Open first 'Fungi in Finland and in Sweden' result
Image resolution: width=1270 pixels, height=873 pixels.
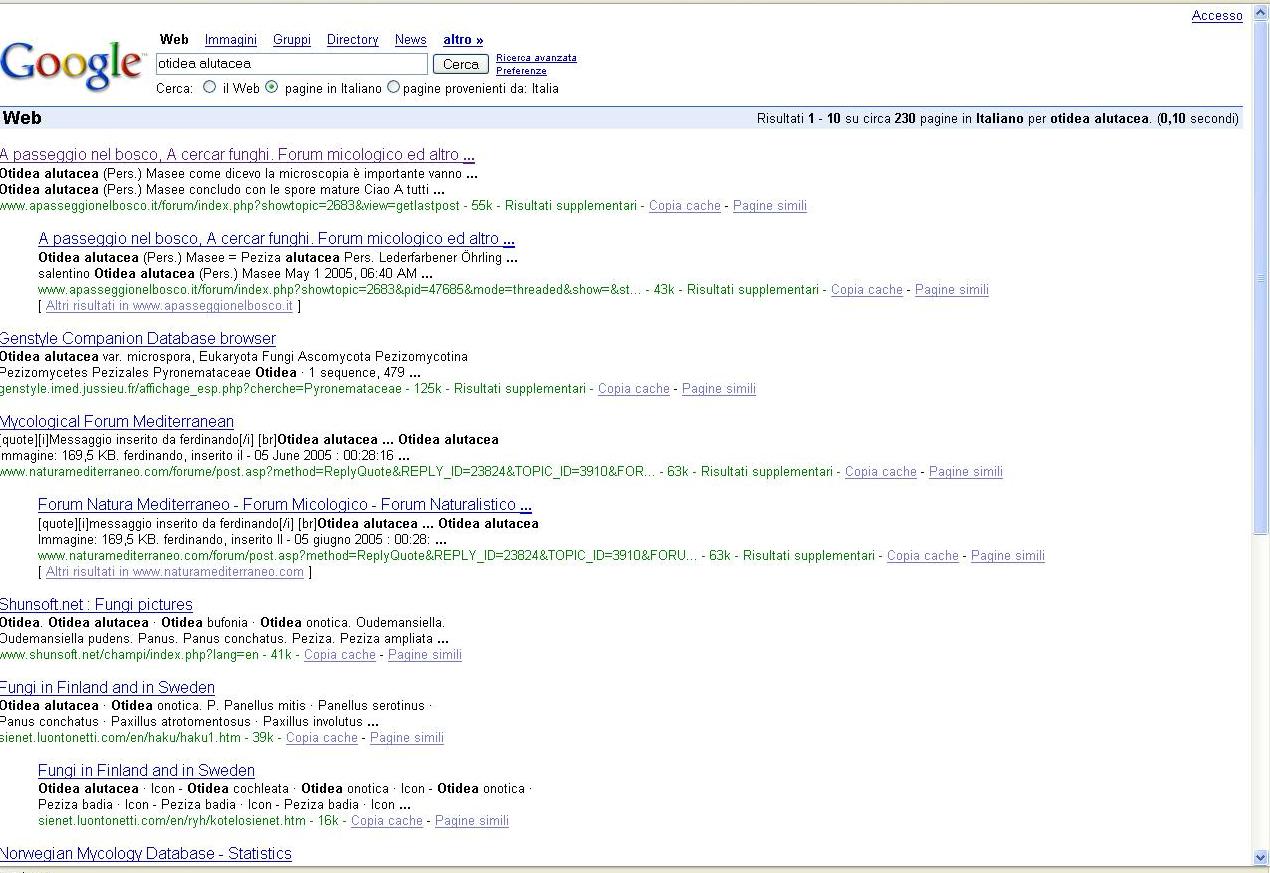[x=107, y=688]
